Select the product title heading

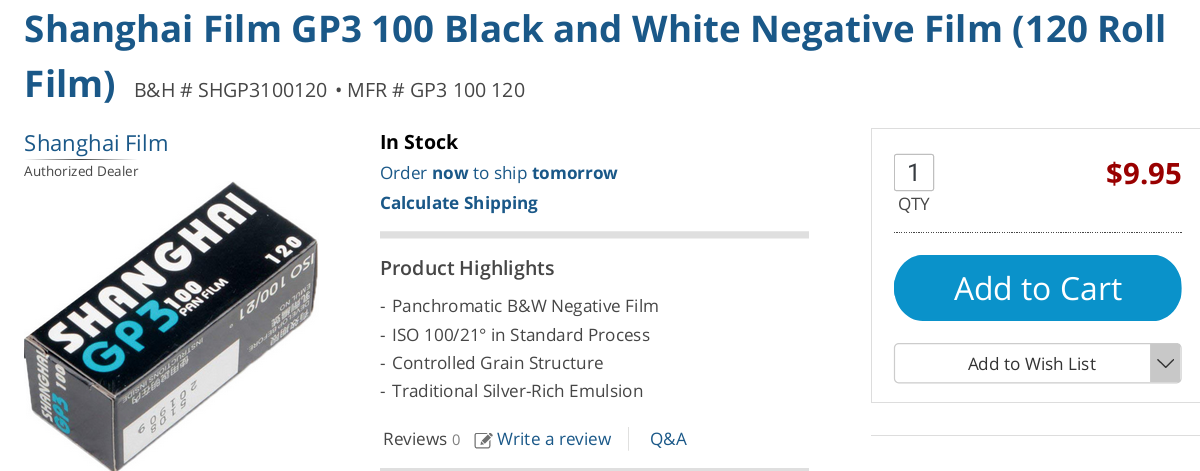coord(594,30)
